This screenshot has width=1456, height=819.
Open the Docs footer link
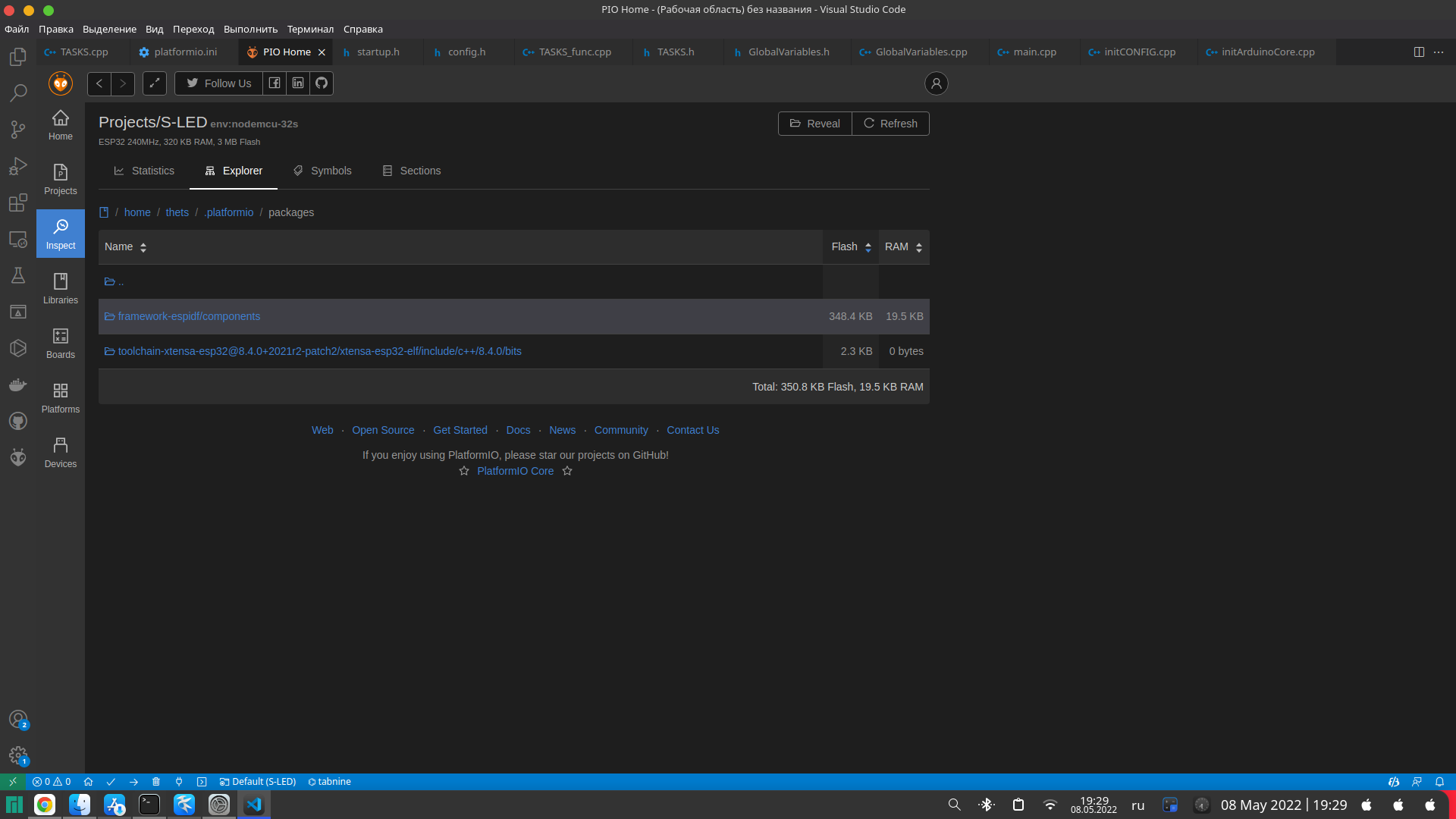[519, 430]
